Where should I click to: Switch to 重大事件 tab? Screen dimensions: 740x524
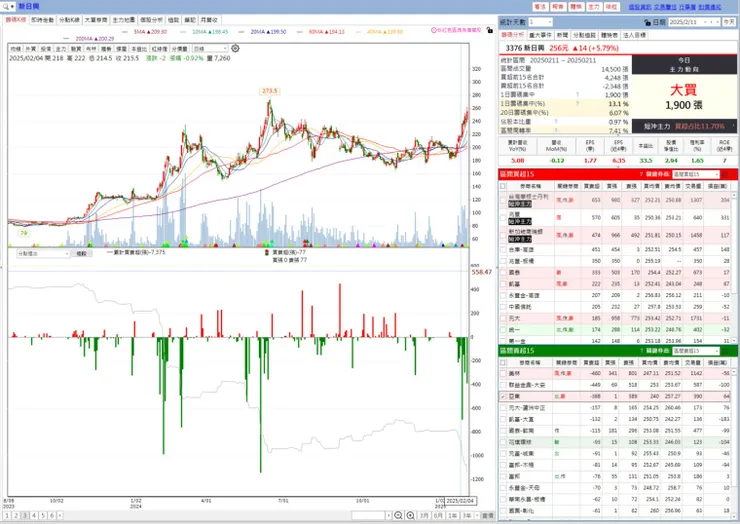tap(540, 35)
